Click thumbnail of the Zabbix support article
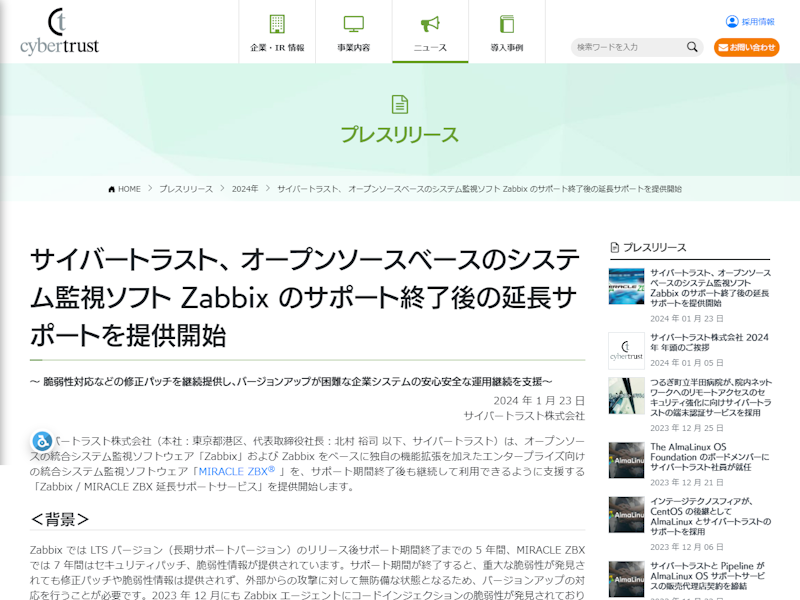Screen dimensions: 800x600 coord(627,286)
